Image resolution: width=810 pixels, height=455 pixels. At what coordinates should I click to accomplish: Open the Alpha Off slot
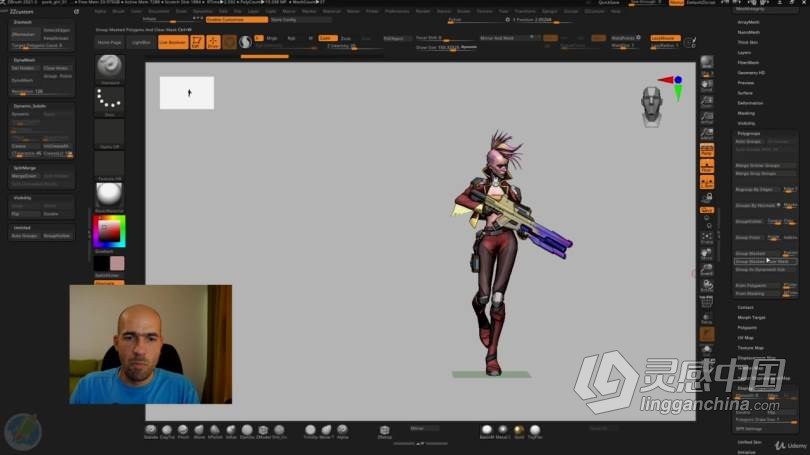(110, 132)
